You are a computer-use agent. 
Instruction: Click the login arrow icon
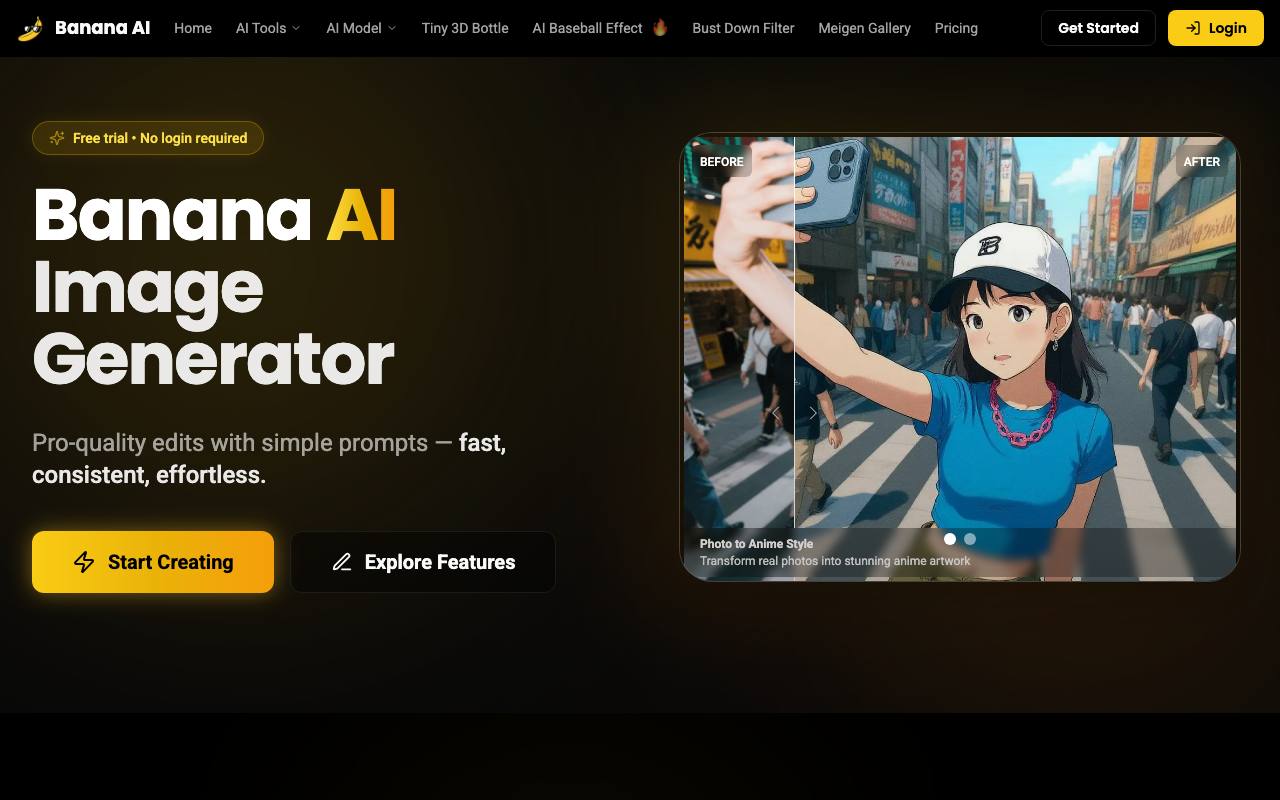tap(1193, 28)
